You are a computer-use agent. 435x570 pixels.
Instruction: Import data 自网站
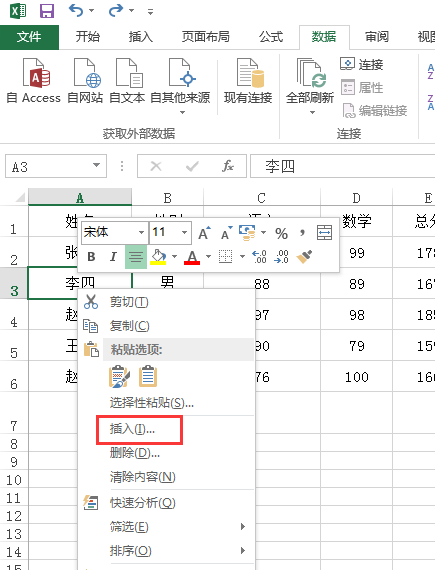pyautogui.click(x=85, y=81)
